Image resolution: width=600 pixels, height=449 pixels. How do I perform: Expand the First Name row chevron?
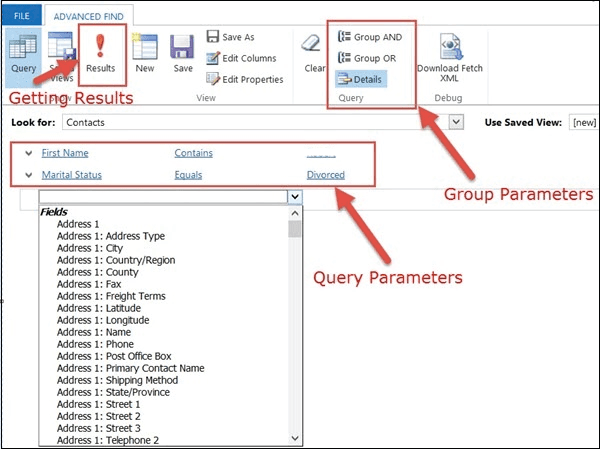[26, 153]
